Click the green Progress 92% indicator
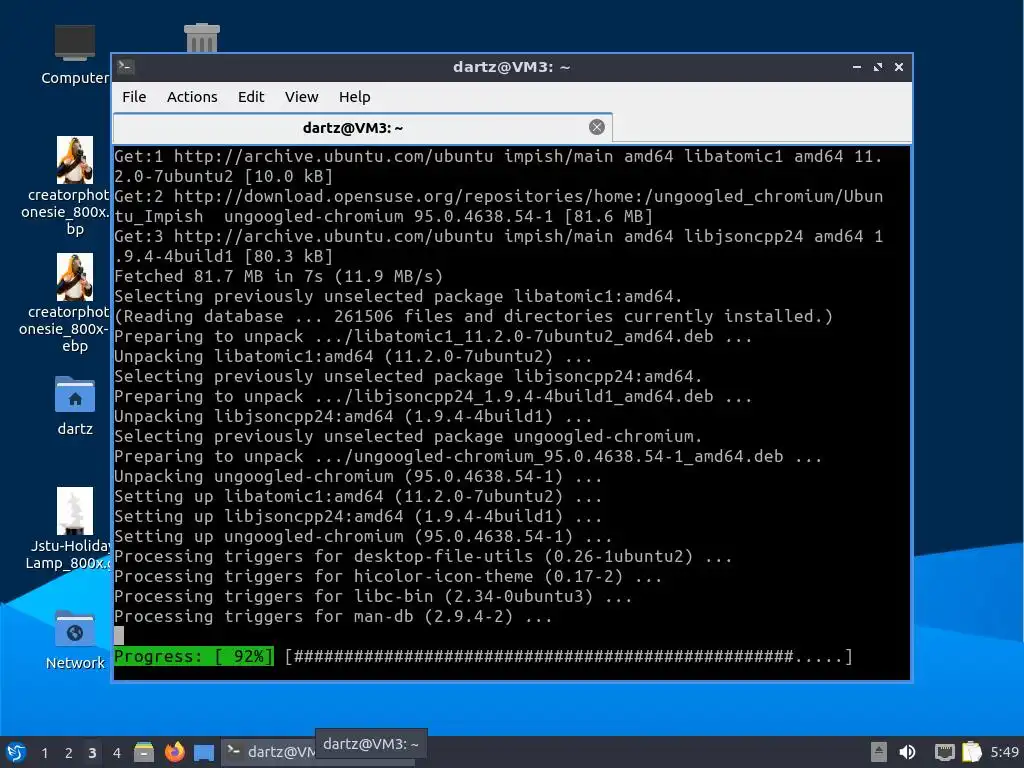Image resolution: width=1024 pixels, height=768 pixels. tap(193, 656)
